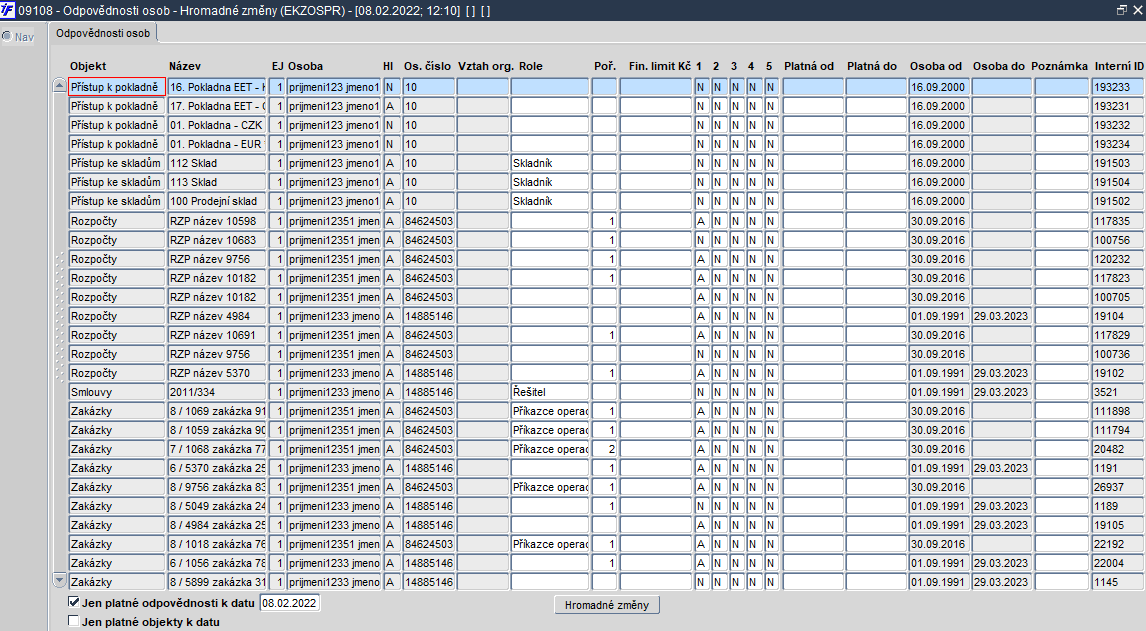The height and width of the screenshot is (631, 1146).
Task: Enable Jen platné objekty k datu checkbox
Action: pyautogui.click(x=73, y=621)
